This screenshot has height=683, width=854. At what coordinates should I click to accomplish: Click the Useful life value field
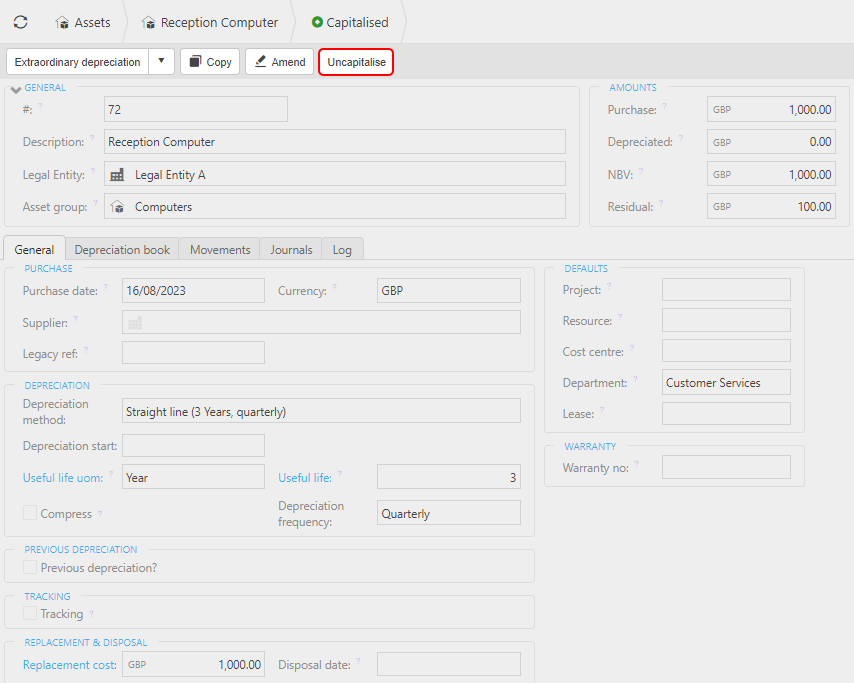449,477
